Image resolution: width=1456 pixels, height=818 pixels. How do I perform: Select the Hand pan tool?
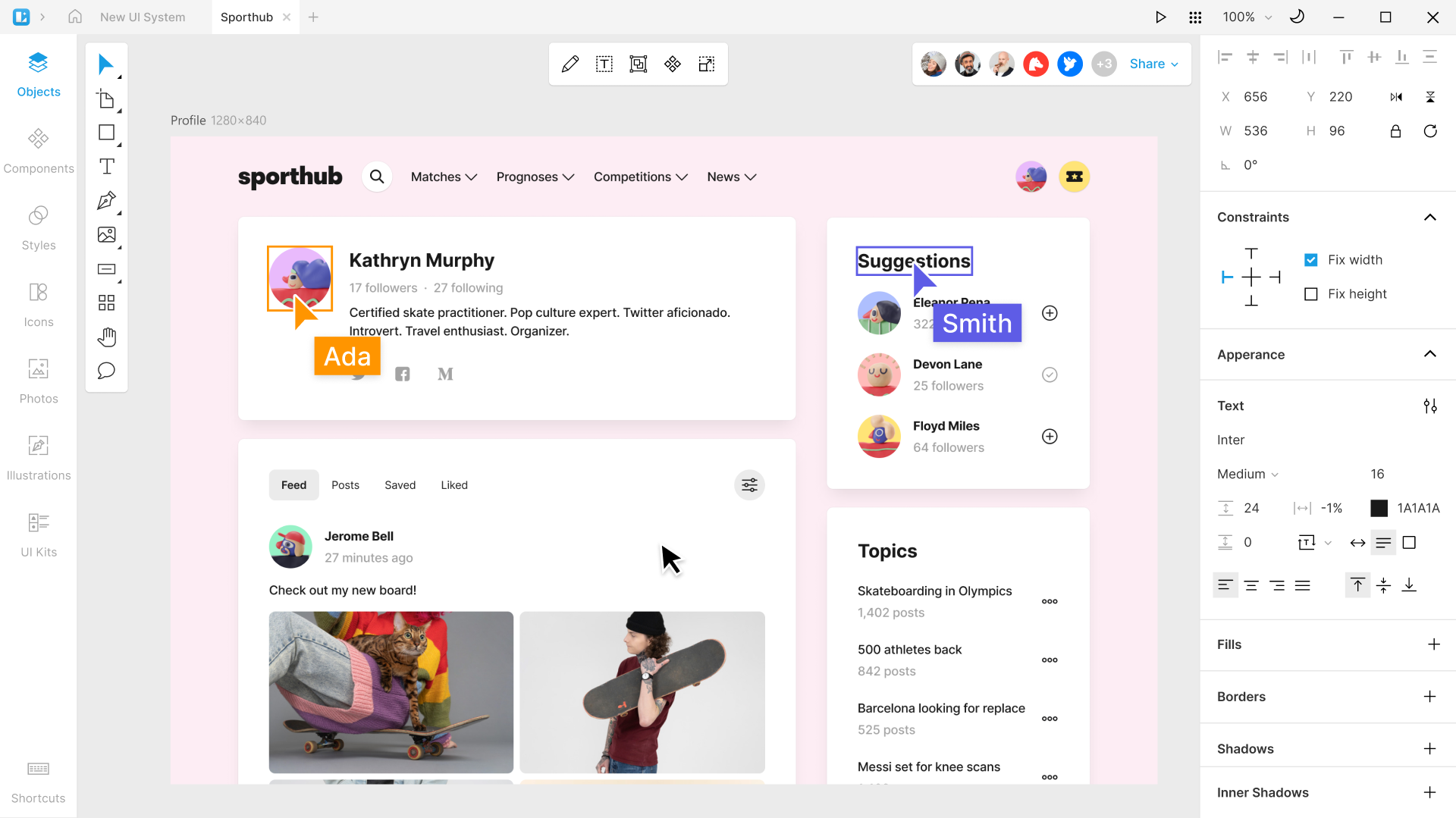pyautogui.click(x=106, y=337)
